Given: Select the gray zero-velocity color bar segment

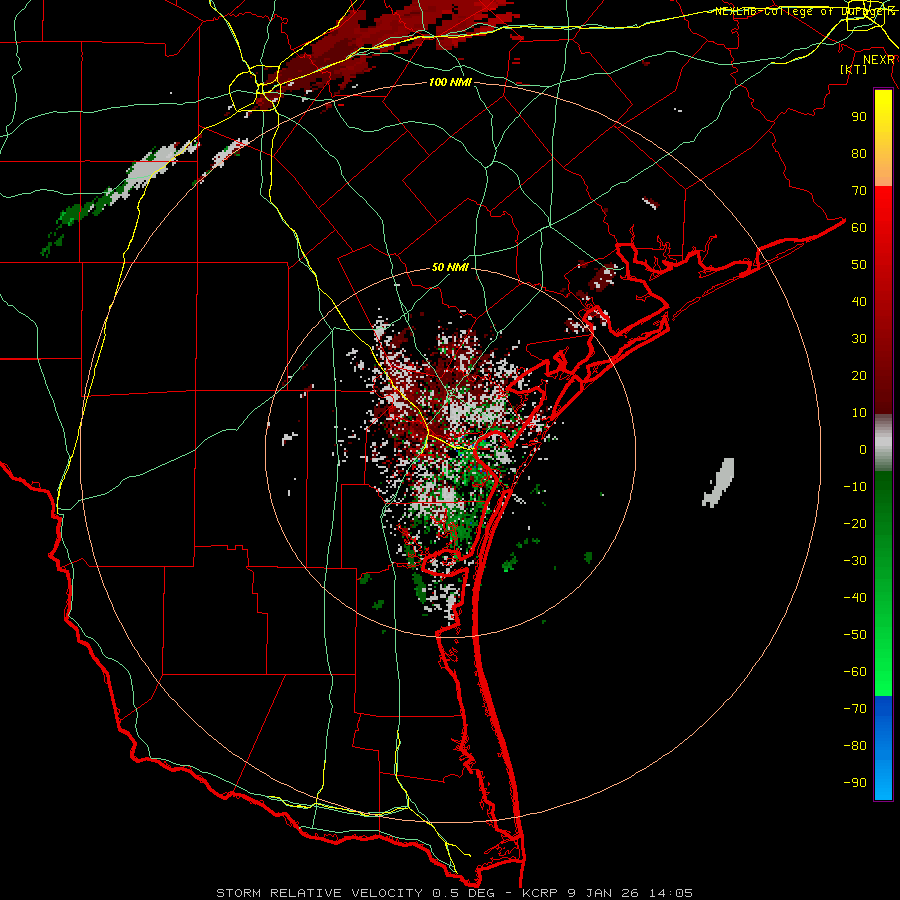Looking at the screenshot, I should tap(883, 443).
